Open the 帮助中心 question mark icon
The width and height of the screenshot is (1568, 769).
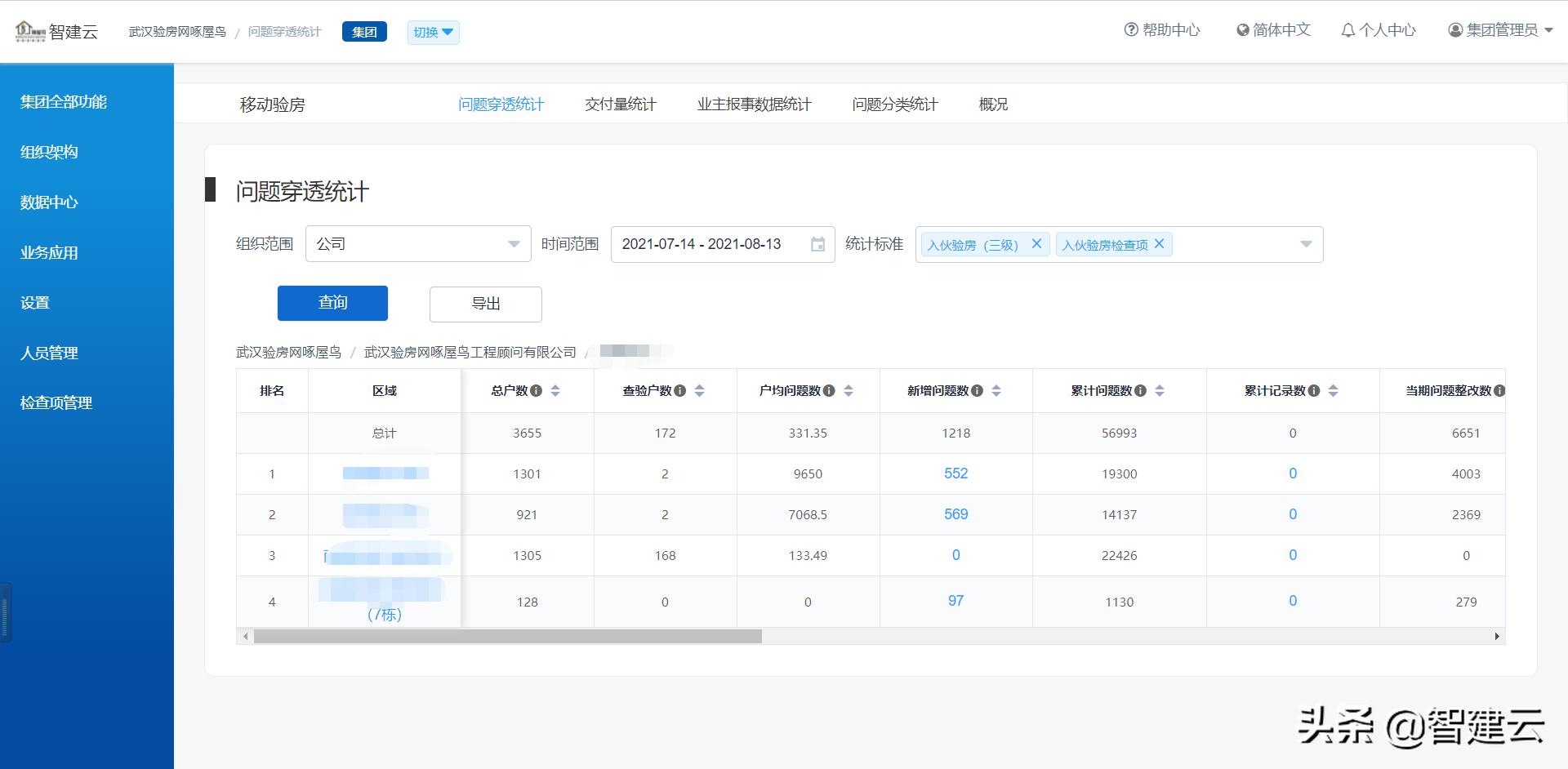(x=1131, y=30)
